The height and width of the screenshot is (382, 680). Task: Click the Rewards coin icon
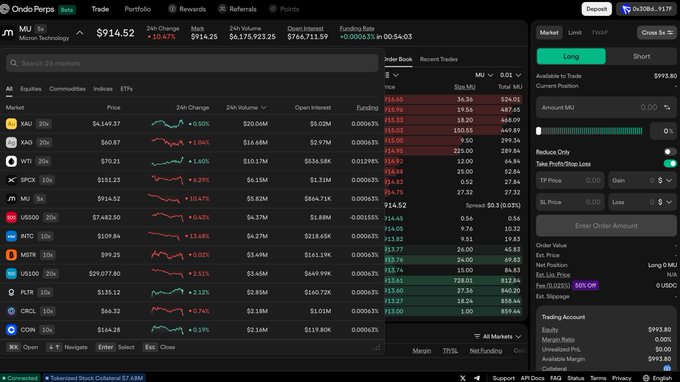click(x=172, y=9)
